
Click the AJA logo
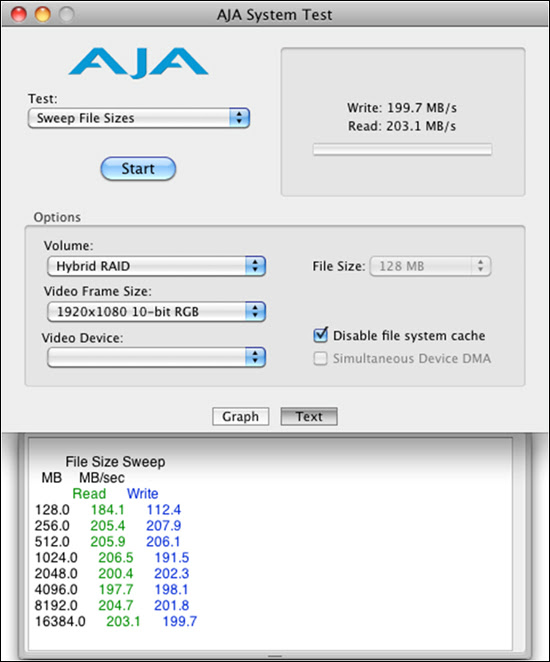pyautogui.click(x=138, y=63)
